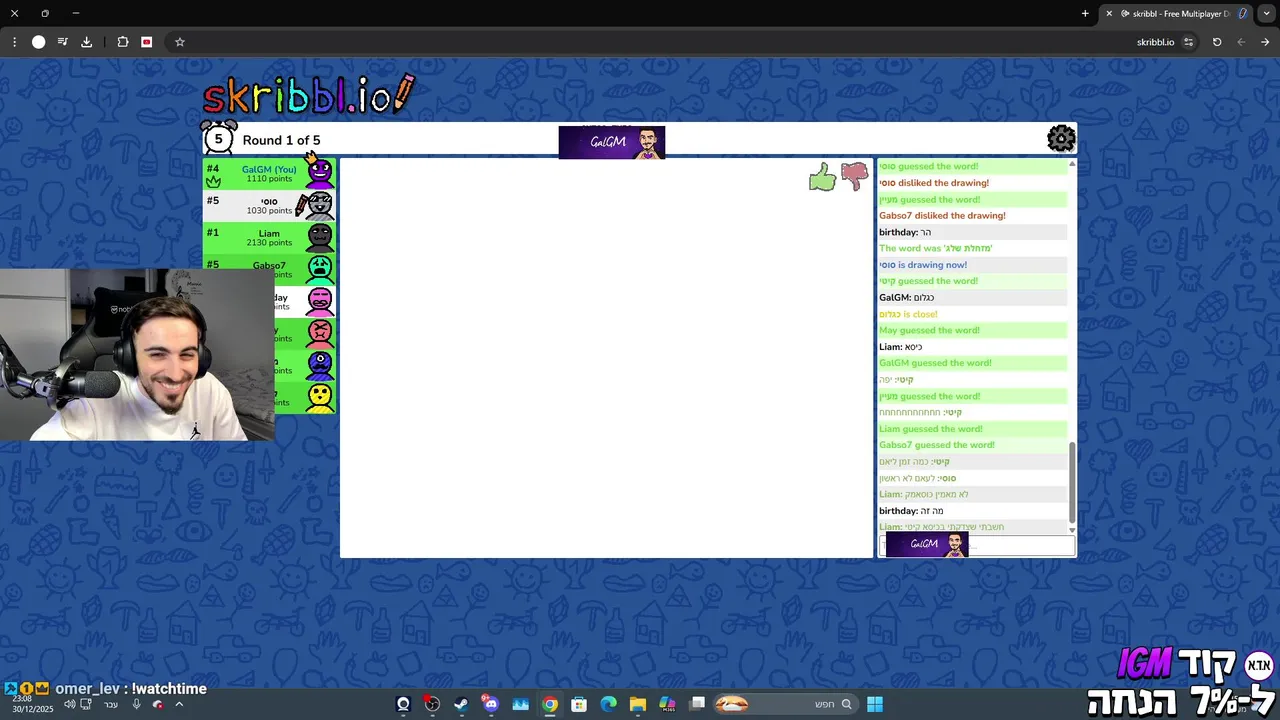Open Chrome downloads icon
The width and height of the screenshot is (1280, 720).
86,42
